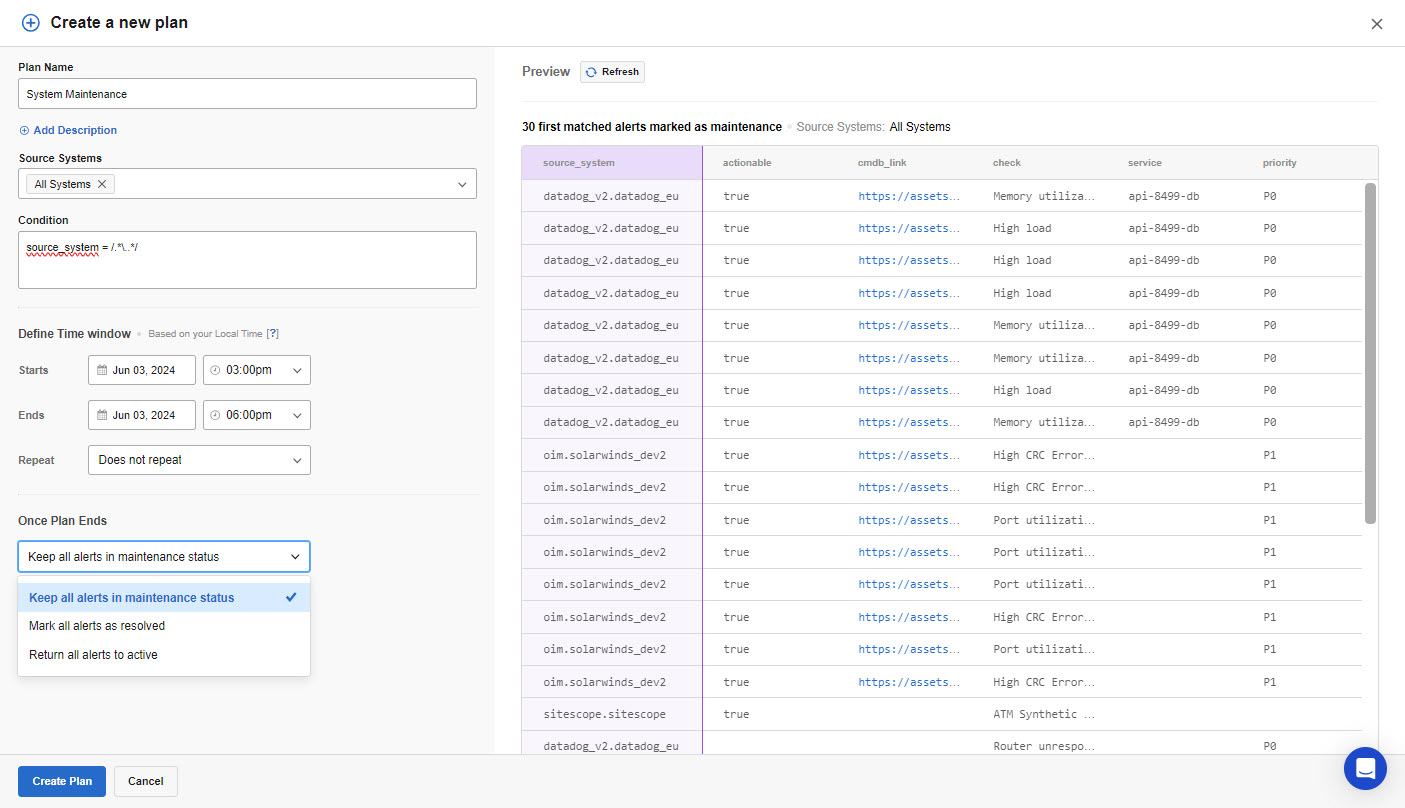Select Keep all alerts in maintenance status option
The width and height of the screenshot is (1405, 808).
[x=132, y=598]
